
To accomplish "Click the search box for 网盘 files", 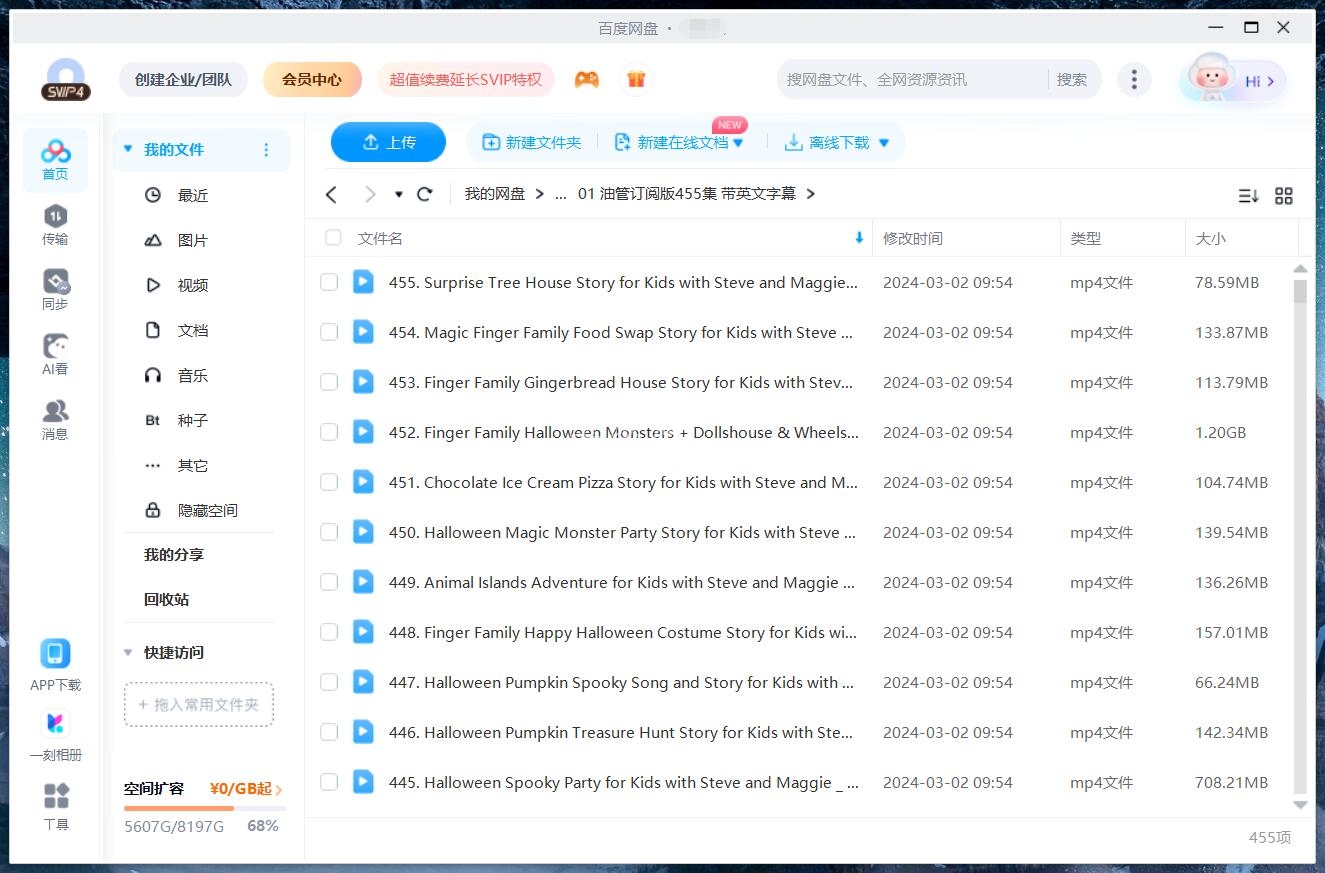I will tap(910, 79).
